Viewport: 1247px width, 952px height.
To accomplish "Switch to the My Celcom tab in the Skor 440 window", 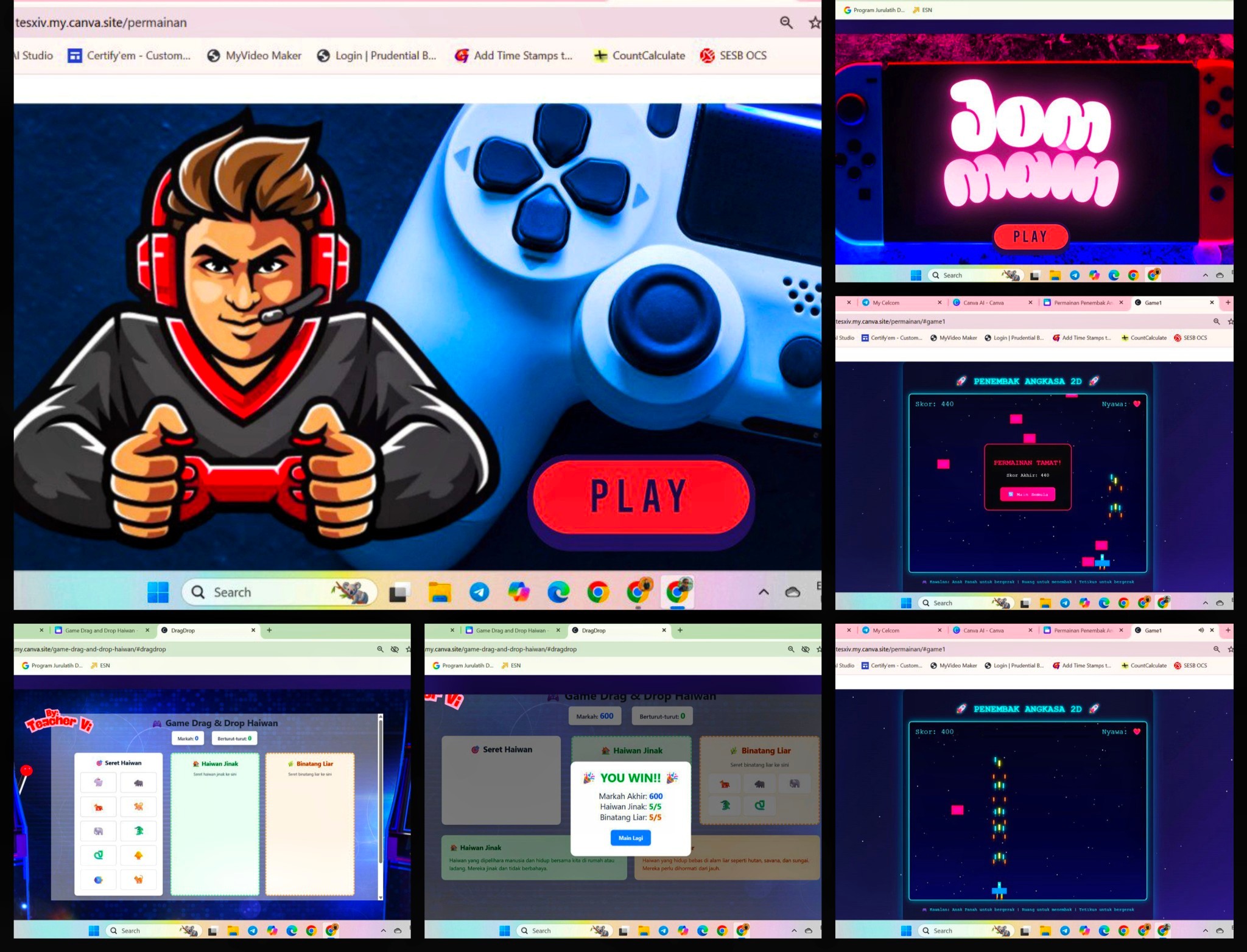I will point(902,303).
